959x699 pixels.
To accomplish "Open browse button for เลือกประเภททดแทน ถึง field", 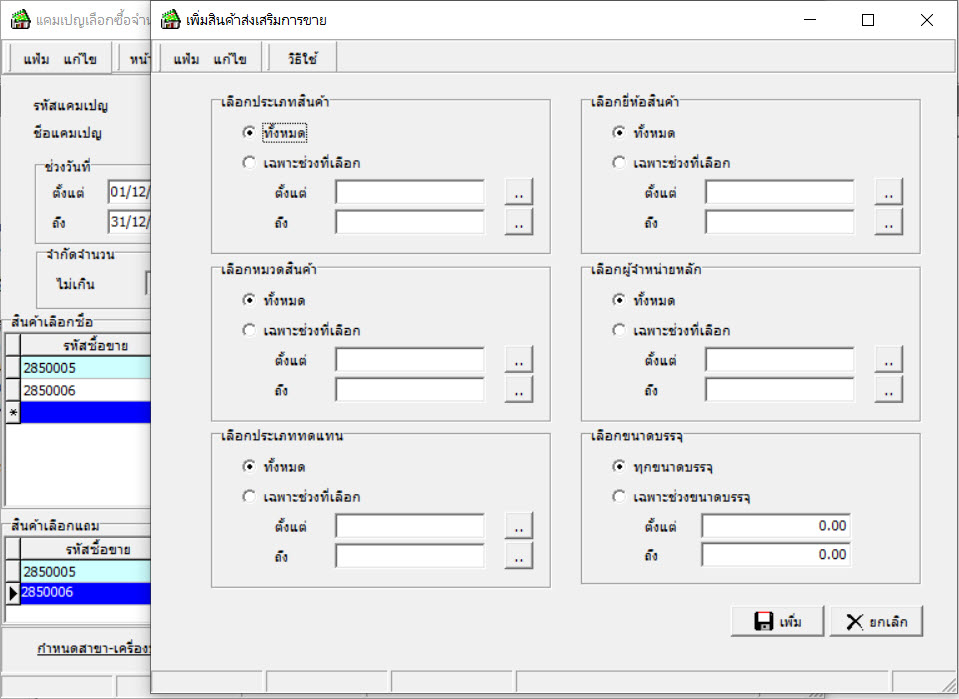I will [518, 556].
